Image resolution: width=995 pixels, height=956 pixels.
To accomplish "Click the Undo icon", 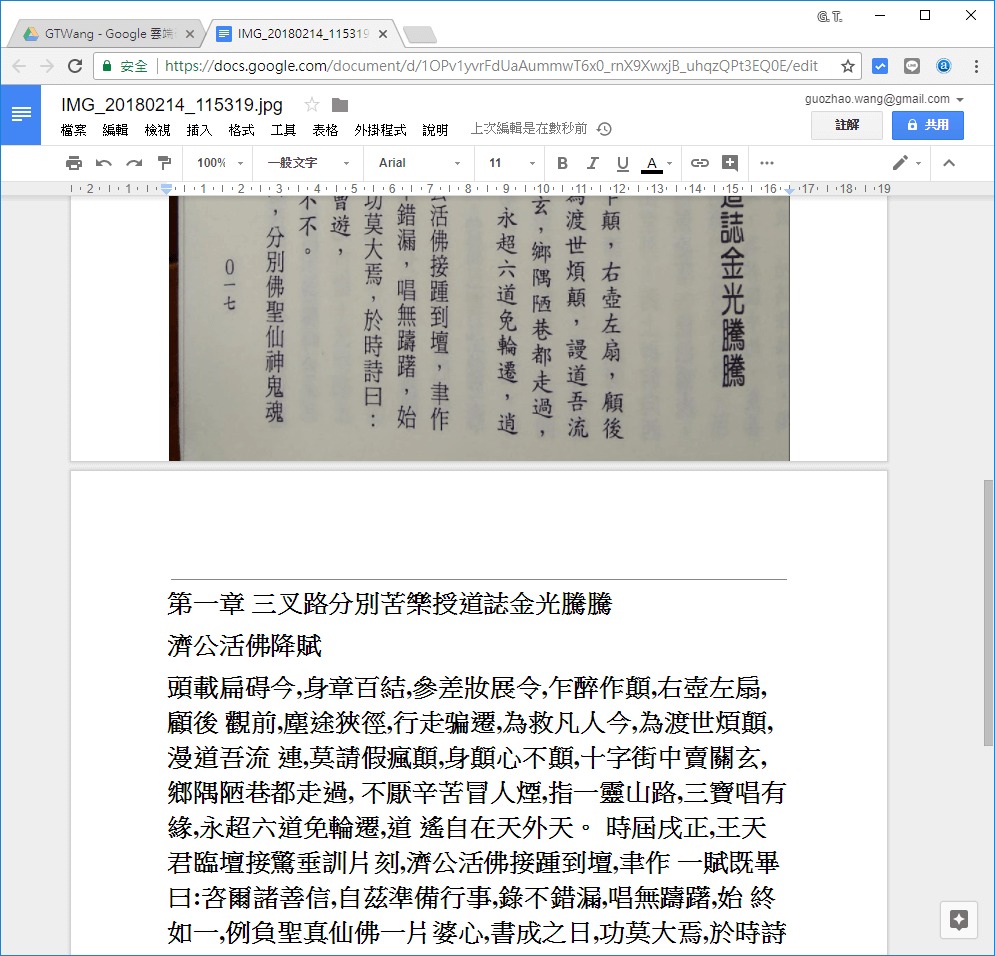I will coord(103,163).
